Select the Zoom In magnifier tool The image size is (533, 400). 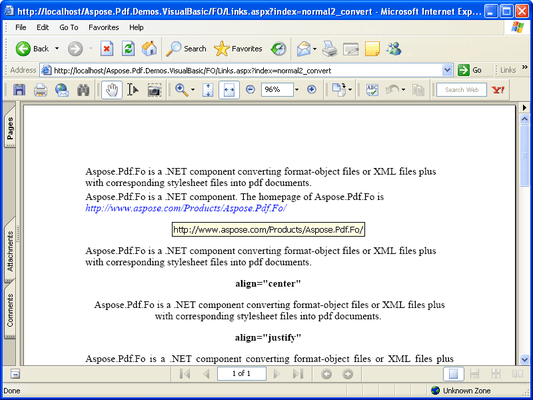tap(181, 90)
